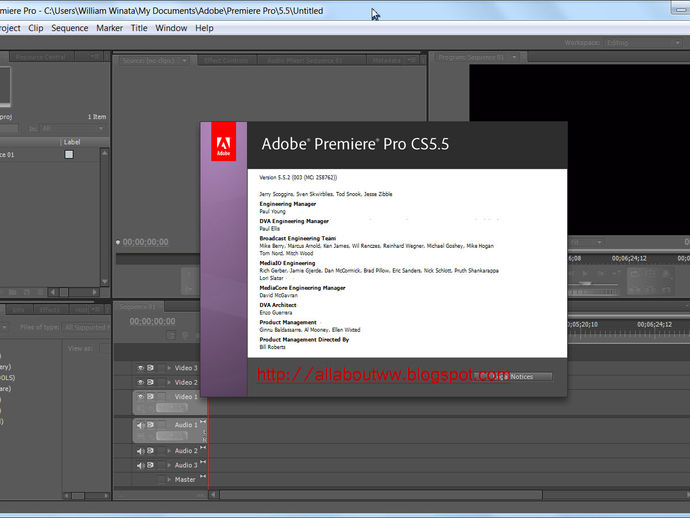Open the Project panel In: filter dropdown
The height and width of the screenshot is (518, 690).
click(73, 129)
